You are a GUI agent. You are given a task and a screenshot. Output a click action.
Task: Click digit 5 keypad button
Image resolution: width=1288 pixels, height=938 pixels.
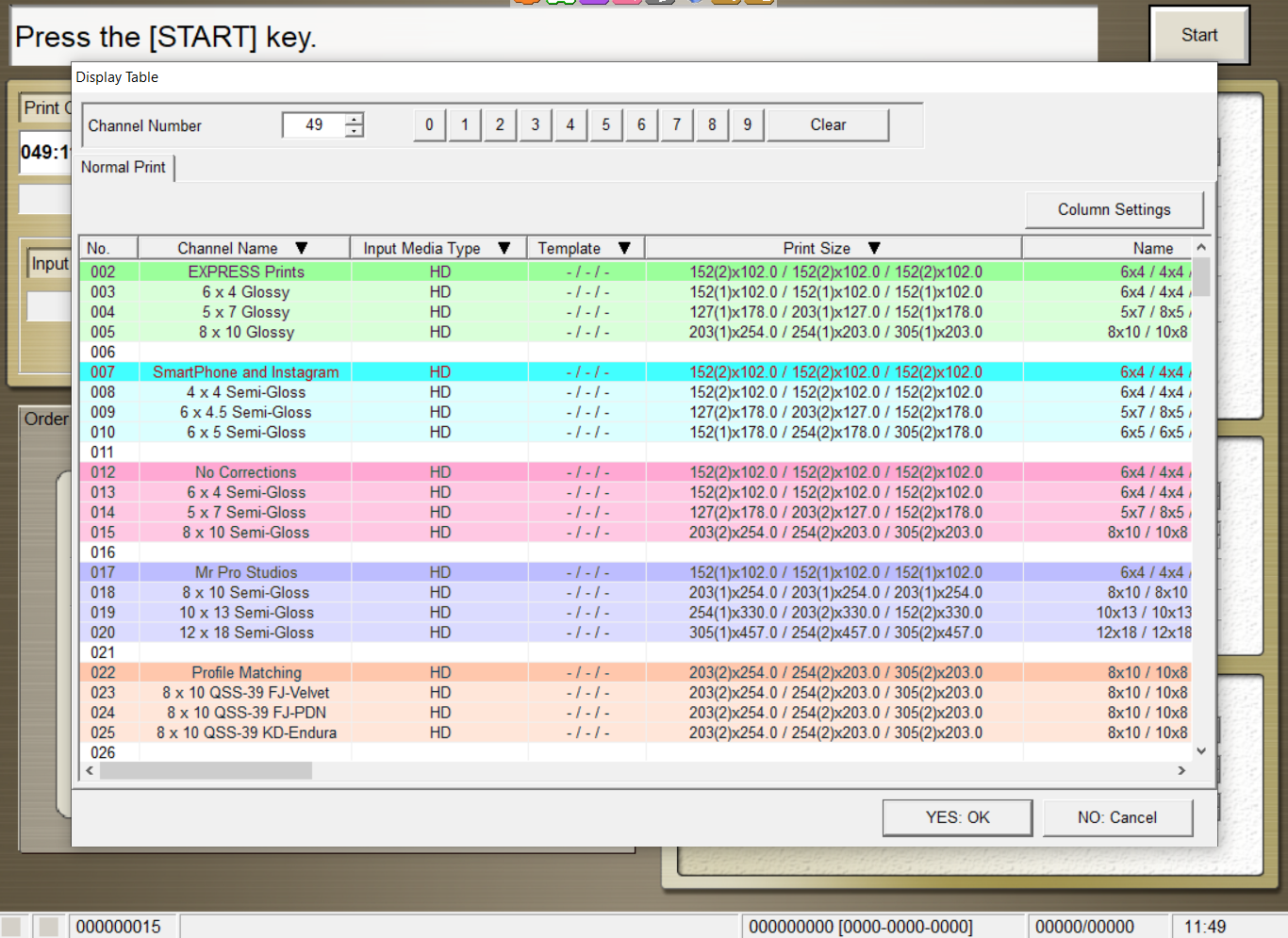[606, 124]
